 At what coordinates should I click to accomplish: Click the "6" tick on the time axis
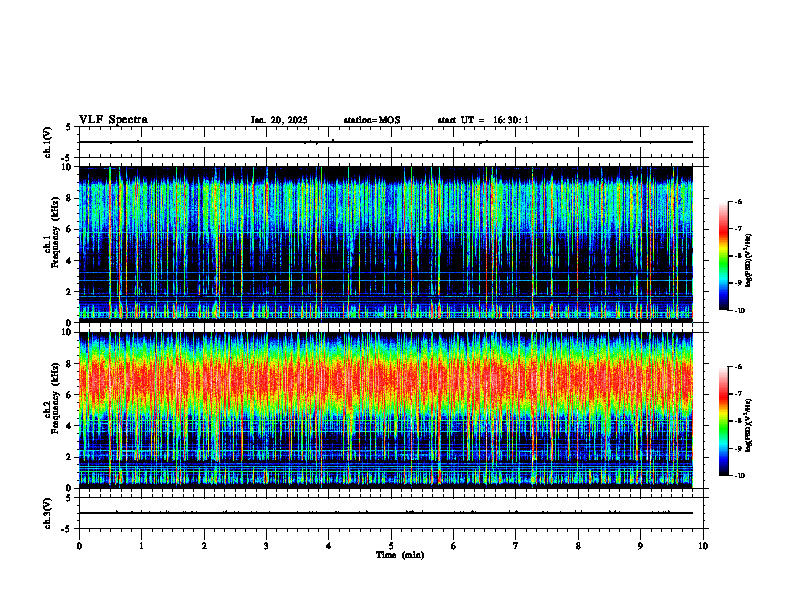pos(453,546)
